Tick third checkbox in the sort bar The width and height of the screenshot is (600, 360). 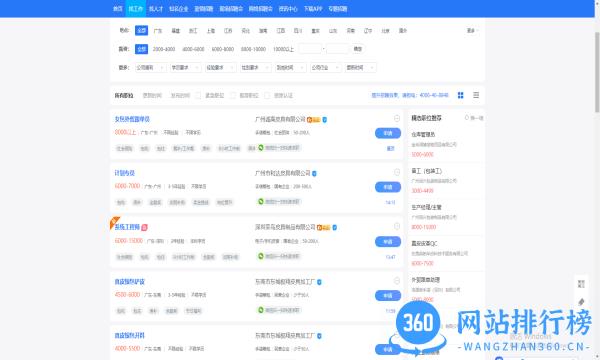[267, 95]
